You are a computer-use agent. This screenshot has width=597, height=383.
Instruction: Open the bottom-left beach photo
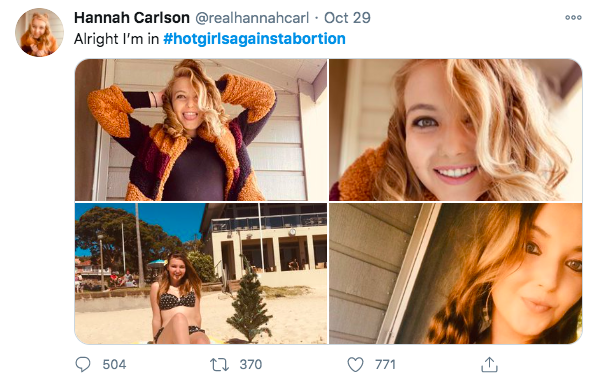201,273
